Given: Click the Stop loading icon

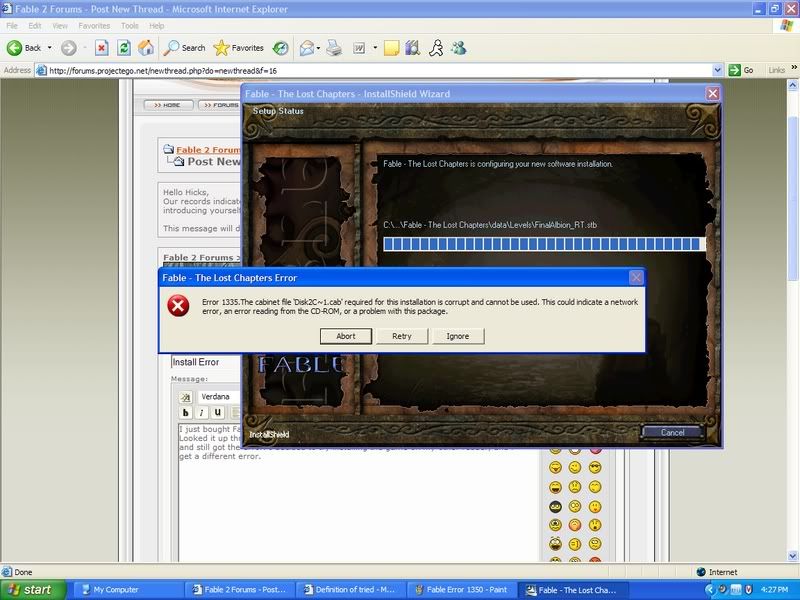Looking at the screenshot, I should (x=102, y=48).
